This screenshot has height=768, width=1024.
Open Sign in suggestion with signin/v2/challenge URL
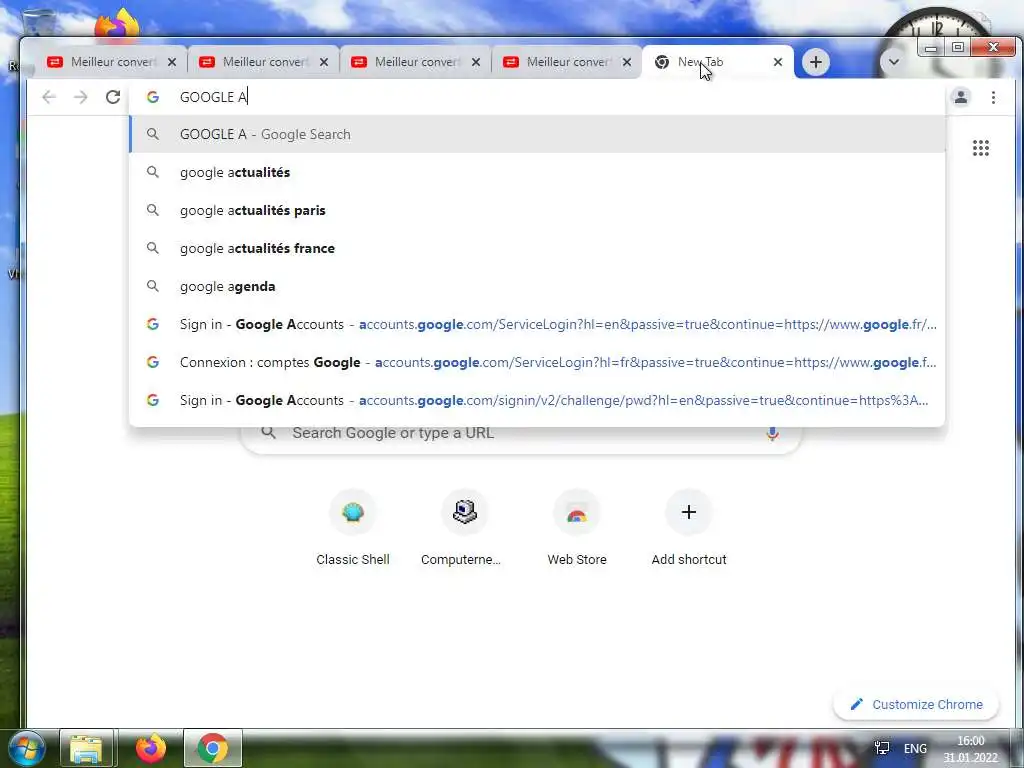pos(537,400)
